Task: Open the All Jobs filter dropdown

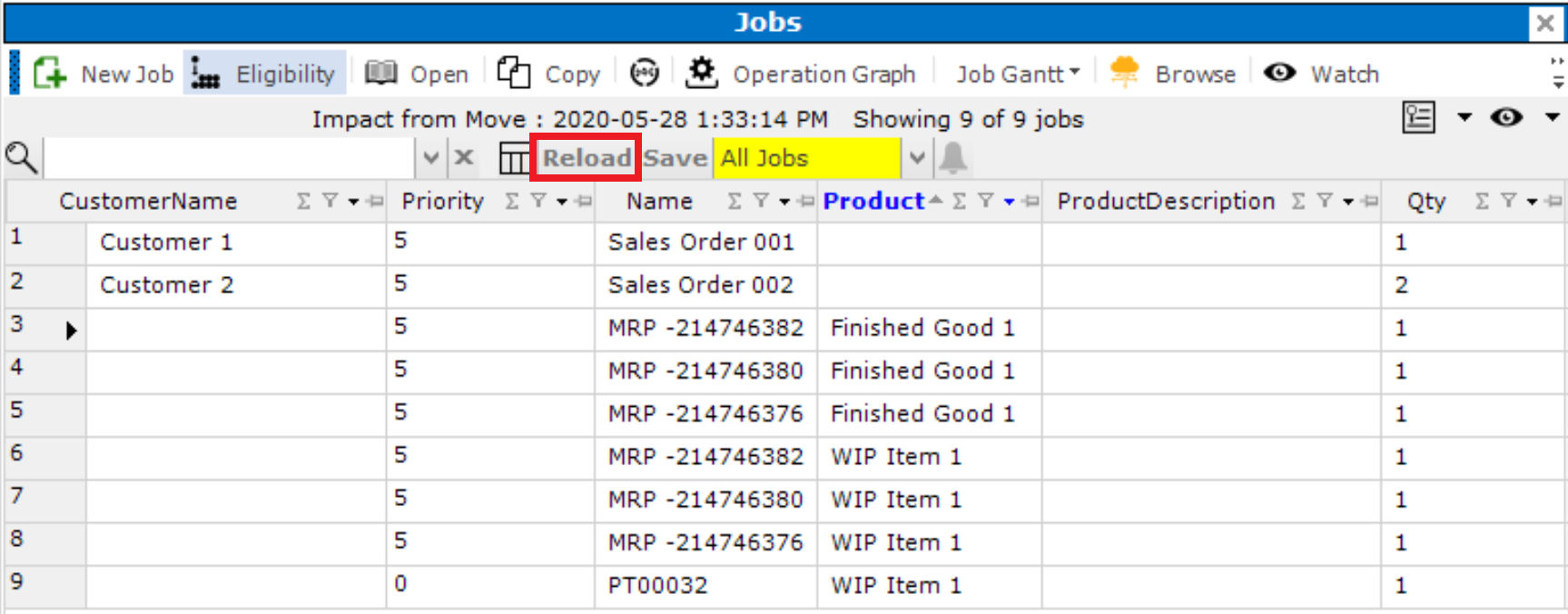Action: (x=917, y=158)
